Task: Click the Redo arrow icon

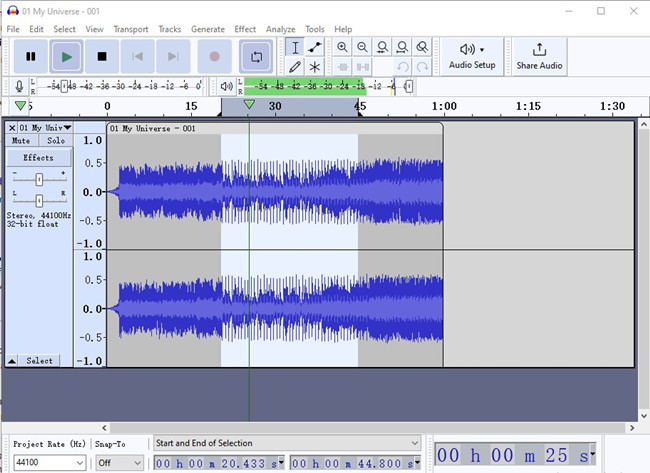Action: 422,66
